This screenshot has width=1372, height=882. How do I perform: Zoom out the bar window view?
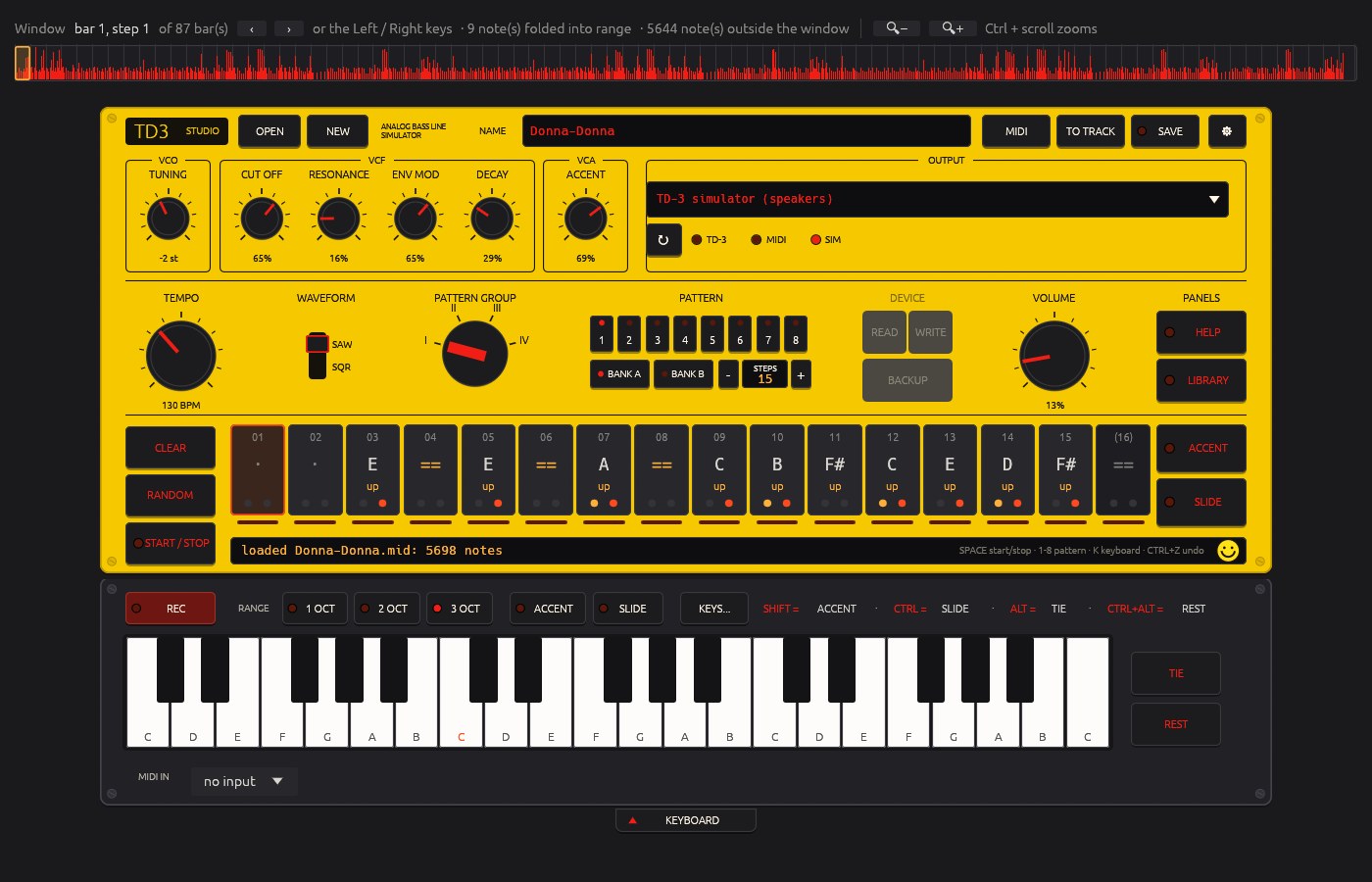coord(897,28)
